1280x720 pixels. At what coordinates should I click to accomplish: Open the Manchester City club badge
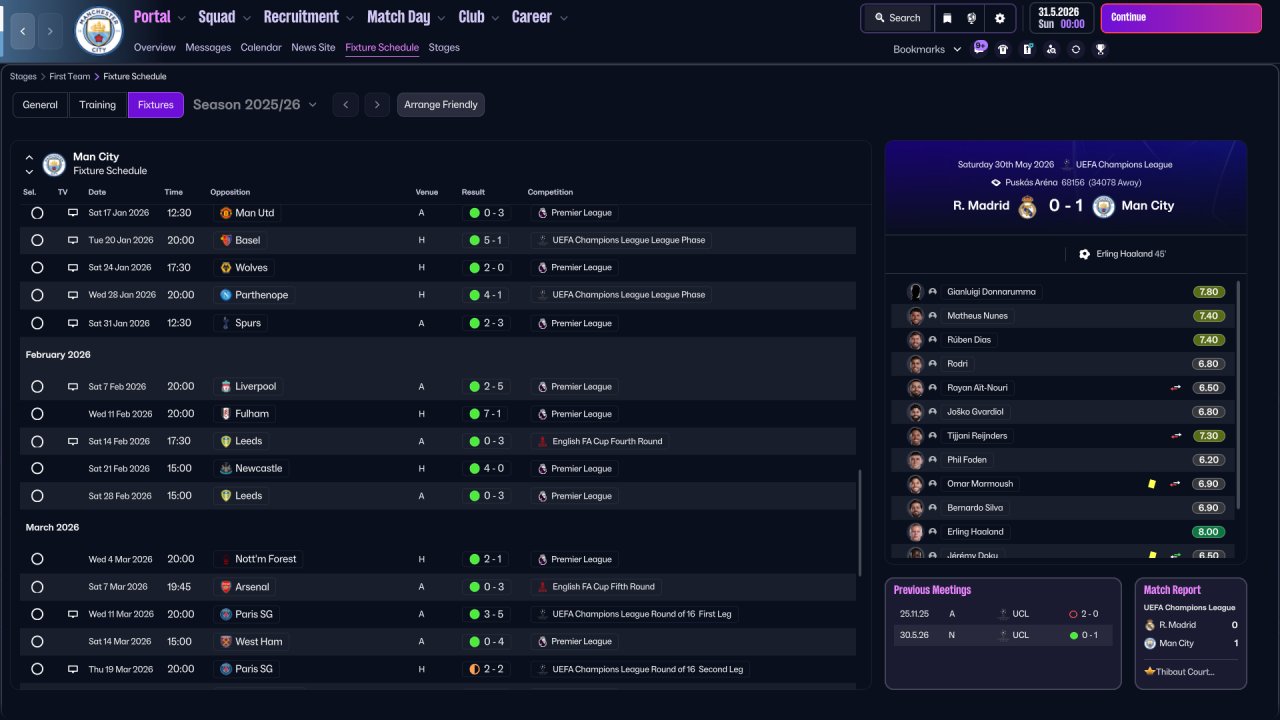(x=99, y=31)
